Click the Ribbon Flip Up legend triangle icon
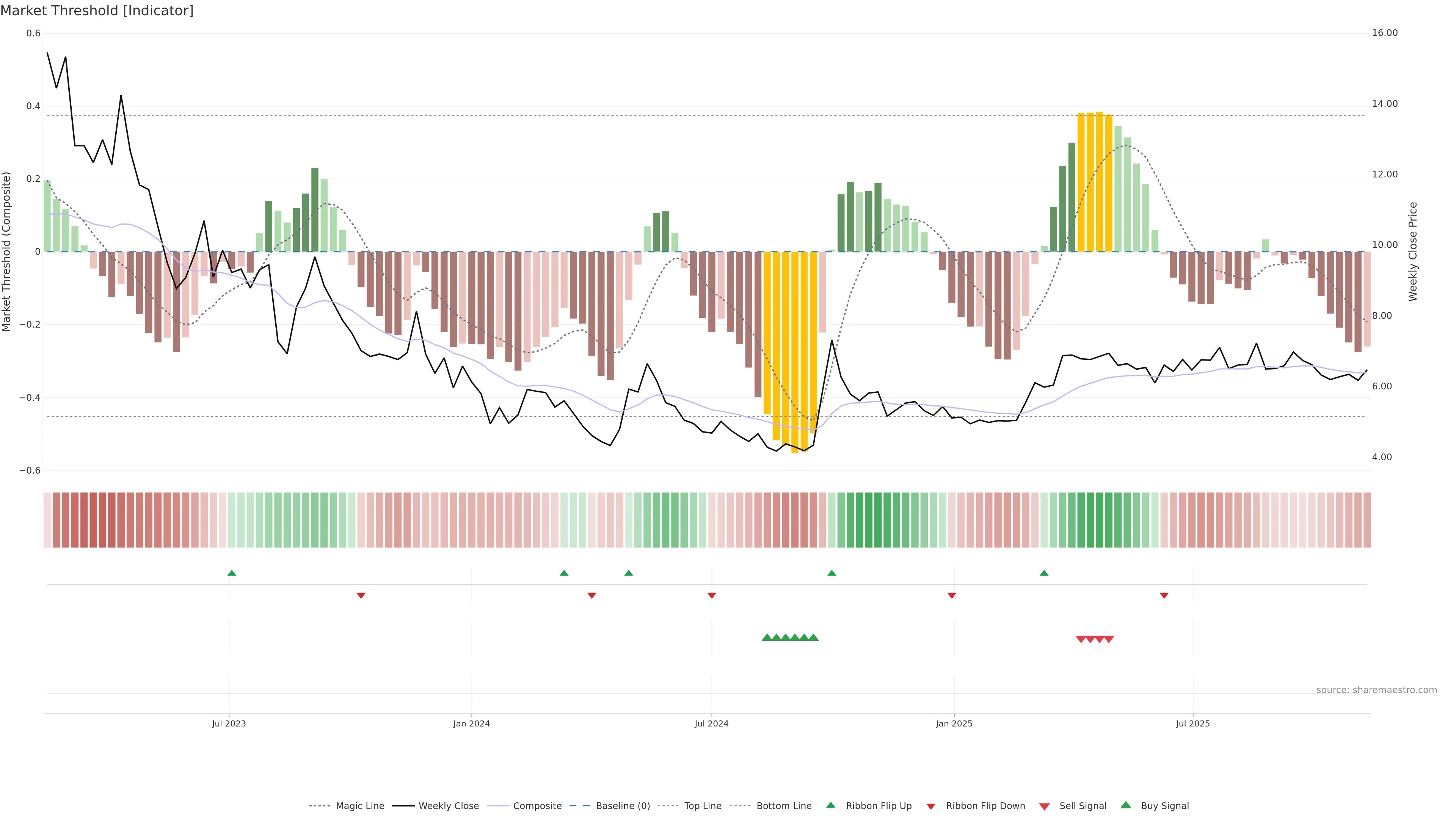The image size is (1456, 819). coord(830,805)
